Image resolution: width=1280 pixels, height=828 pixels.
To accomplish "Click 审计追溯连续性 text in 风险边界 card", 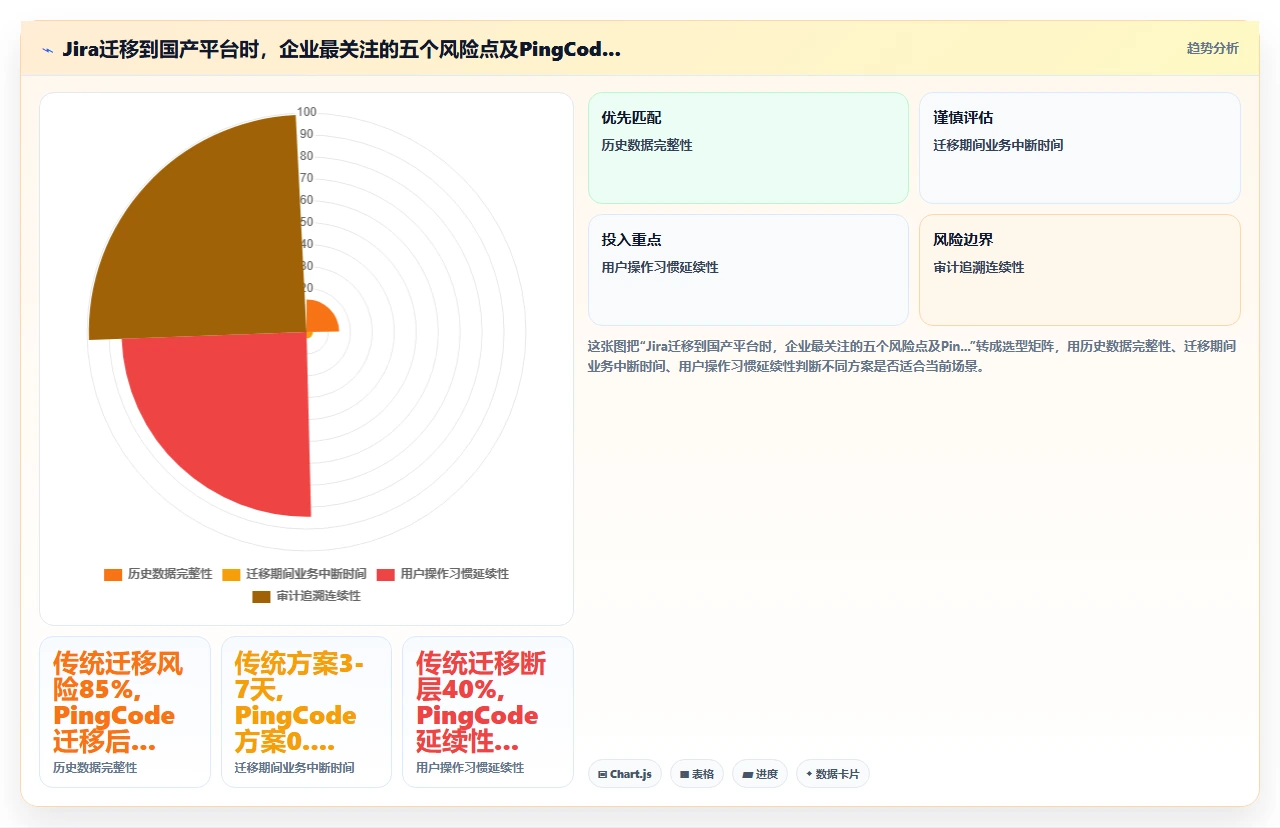I will (979, 267).
